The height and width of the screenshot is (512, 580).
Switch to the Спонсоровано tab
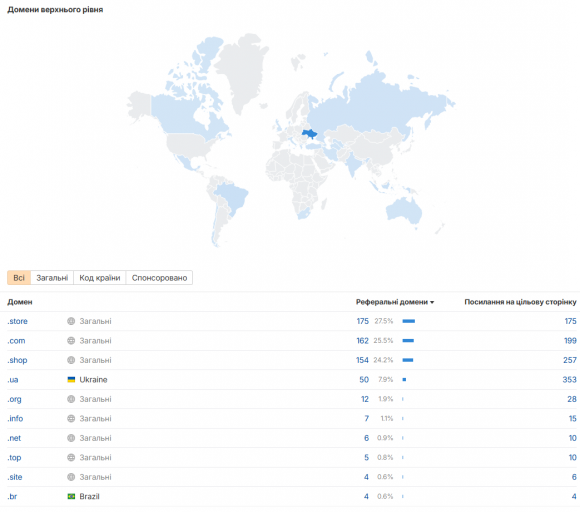pos(159,278)
